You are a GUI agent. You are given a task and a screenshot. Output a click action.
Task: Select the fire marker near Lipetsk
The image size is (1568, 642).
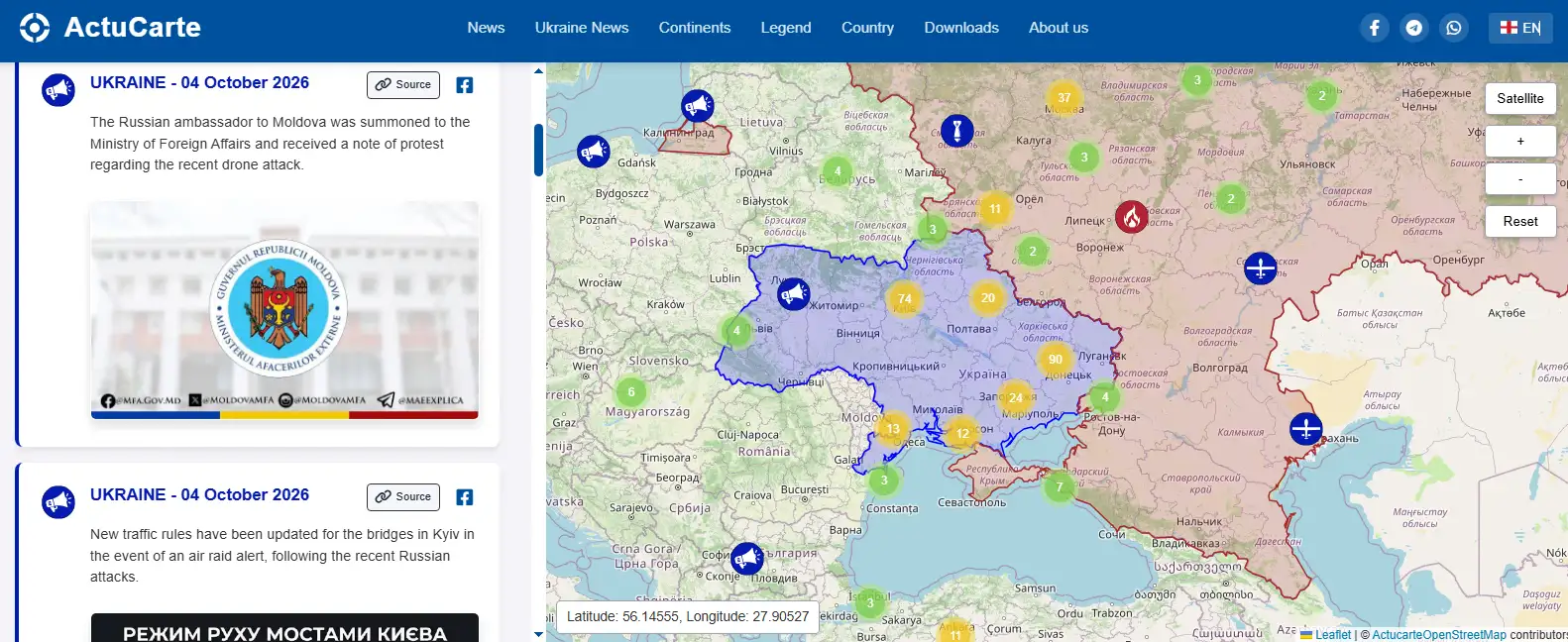1132,216
